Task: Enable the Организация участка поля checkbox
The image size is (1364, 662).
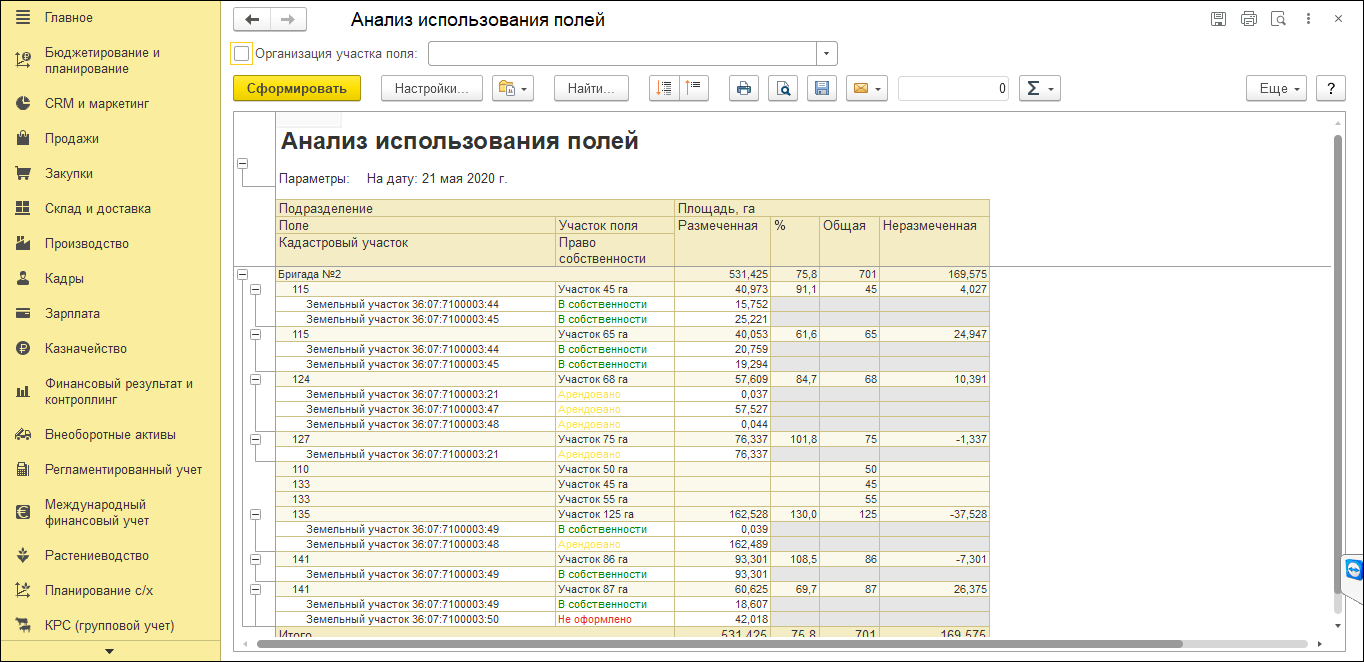Action: click(x=241, y=53)
